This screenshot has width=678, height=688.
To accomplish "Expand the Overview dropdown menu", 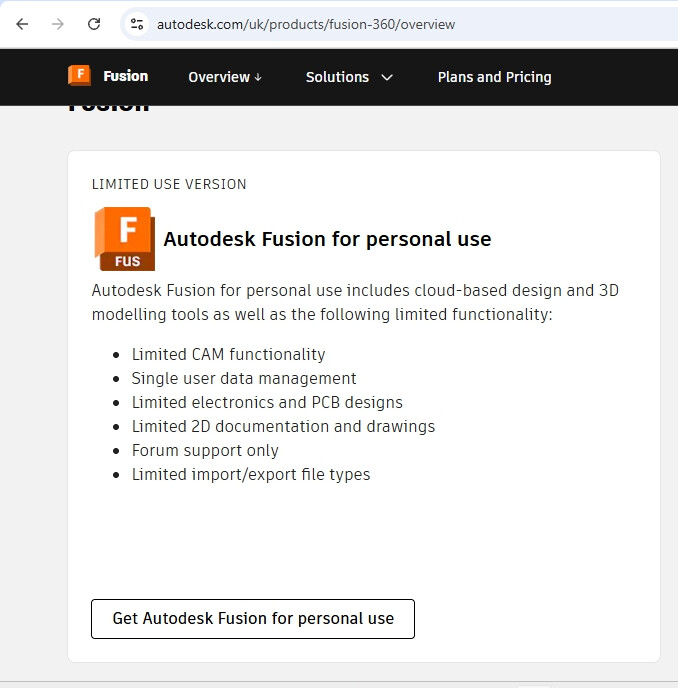I will [x=225, y=77].
